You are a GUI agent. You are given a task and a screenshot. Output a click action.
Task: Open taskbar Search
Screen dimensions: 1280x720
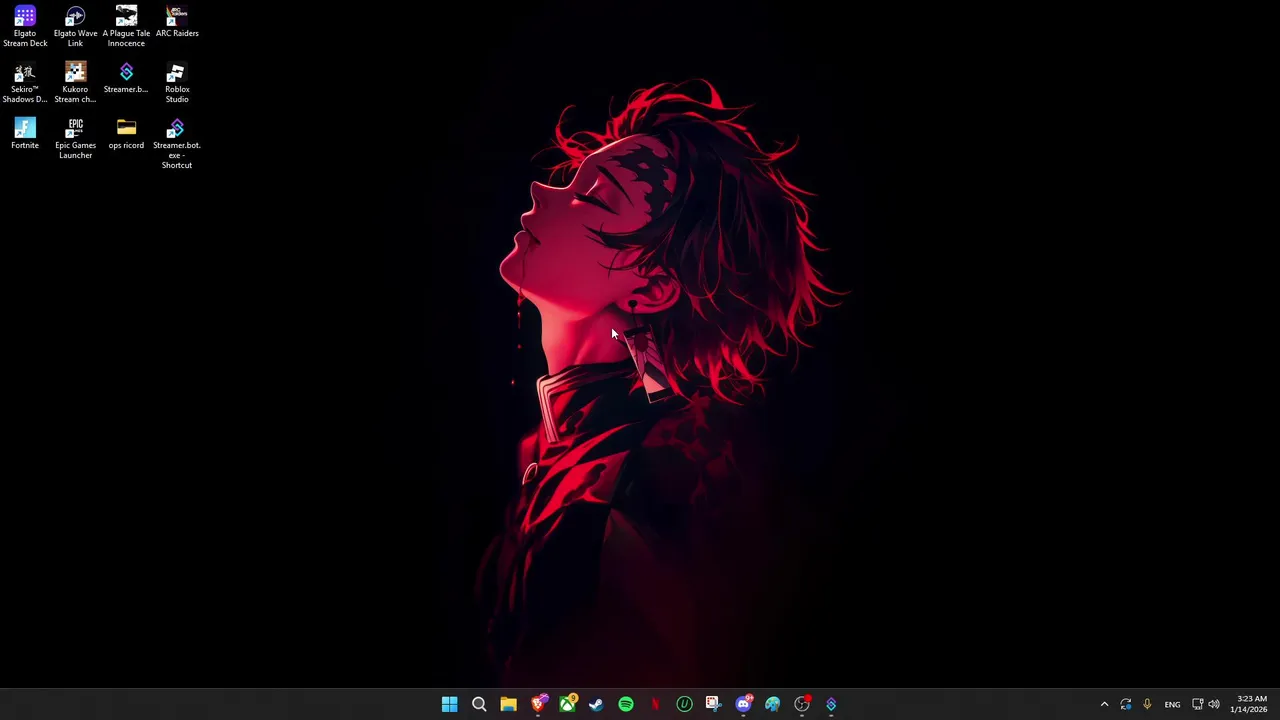[x=479, y=705]
